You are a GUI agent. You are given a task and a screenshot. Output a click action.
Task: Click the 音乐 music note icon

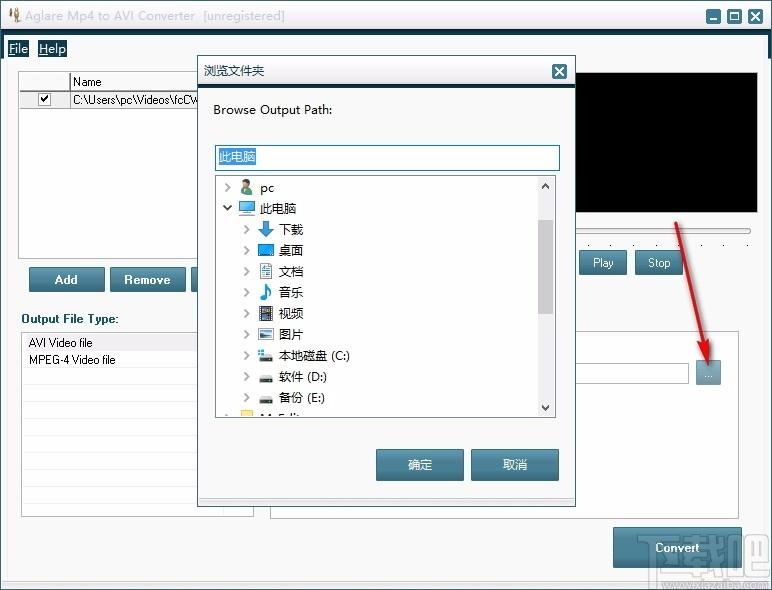coord(266,292)
